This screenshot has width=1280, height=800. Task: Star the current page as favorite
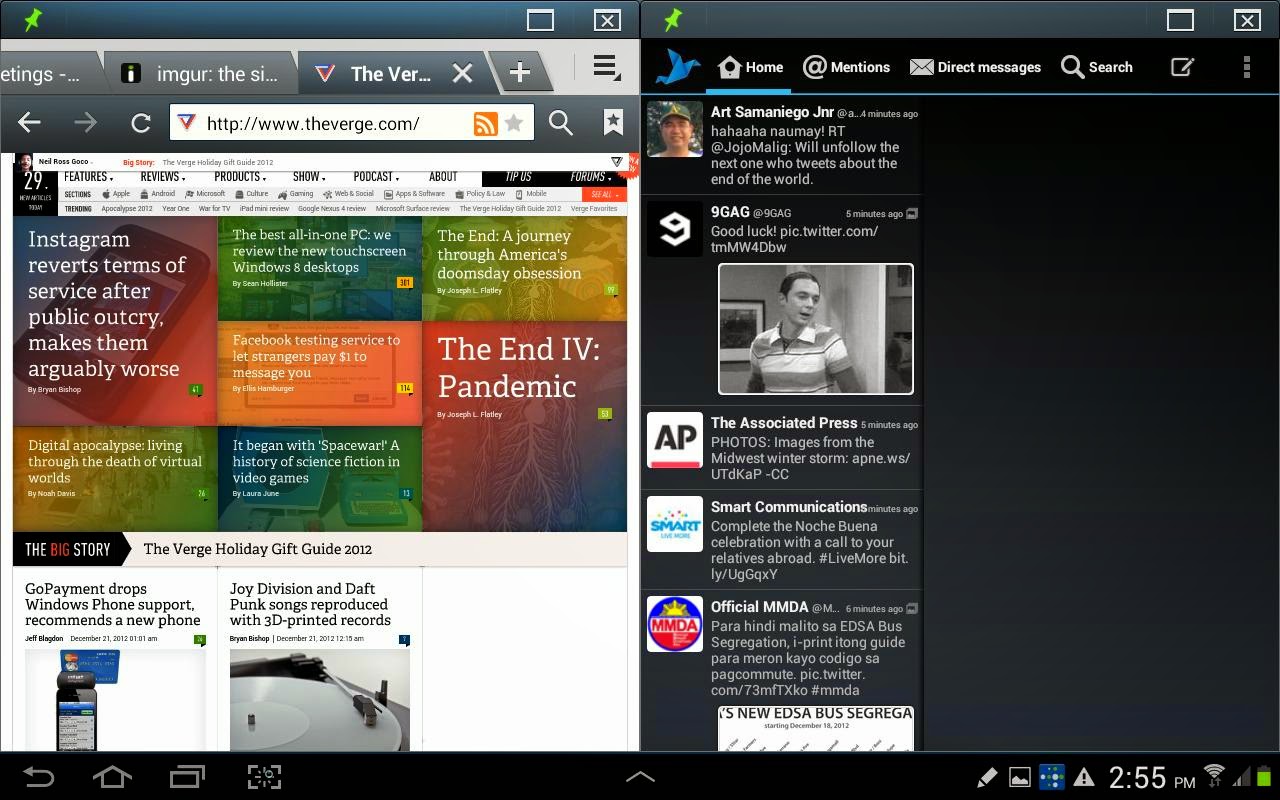pos(514,123)
